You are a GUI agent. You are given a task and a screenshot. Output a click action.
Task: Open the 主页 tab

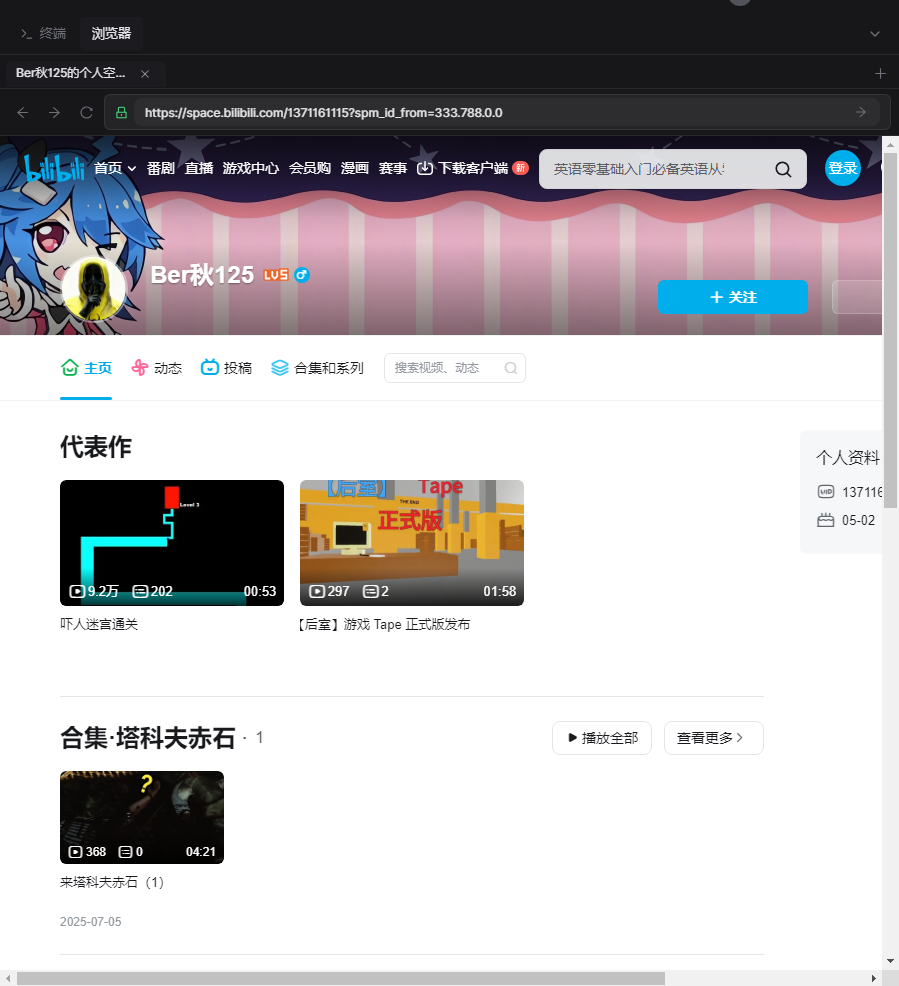[86, 368]
